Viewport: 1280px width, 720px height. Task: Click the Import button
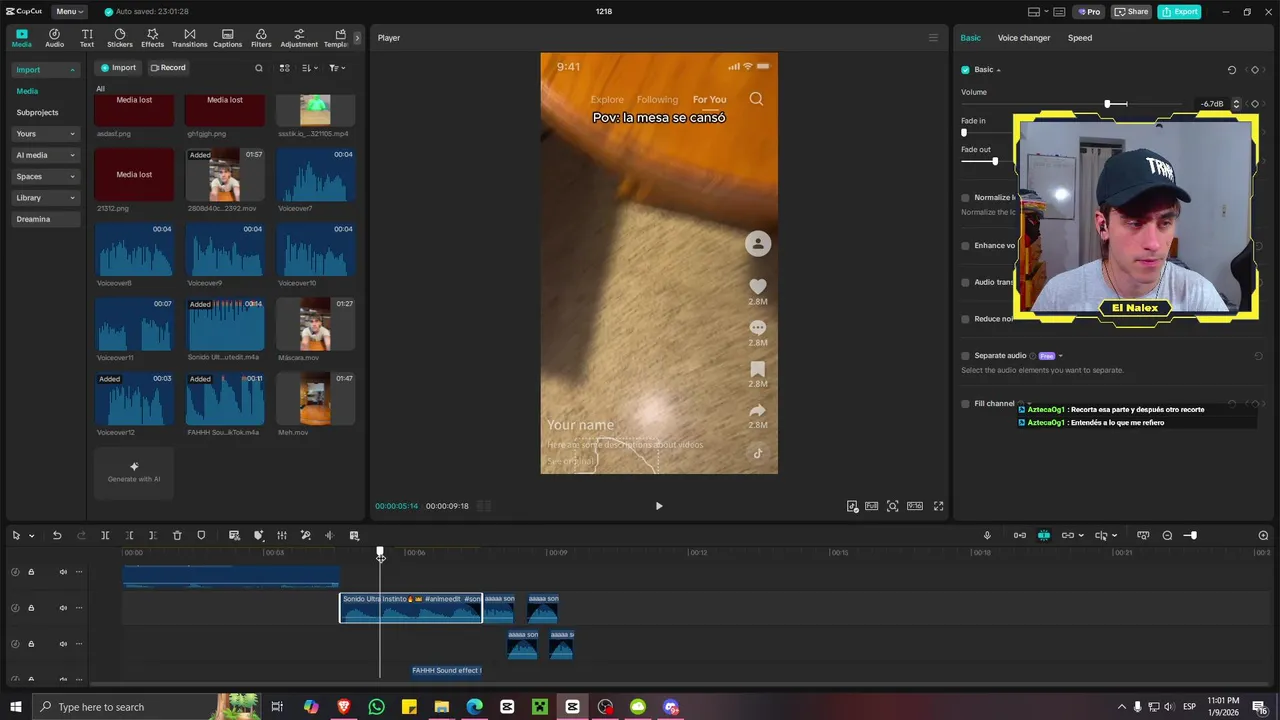click(118, 68)
